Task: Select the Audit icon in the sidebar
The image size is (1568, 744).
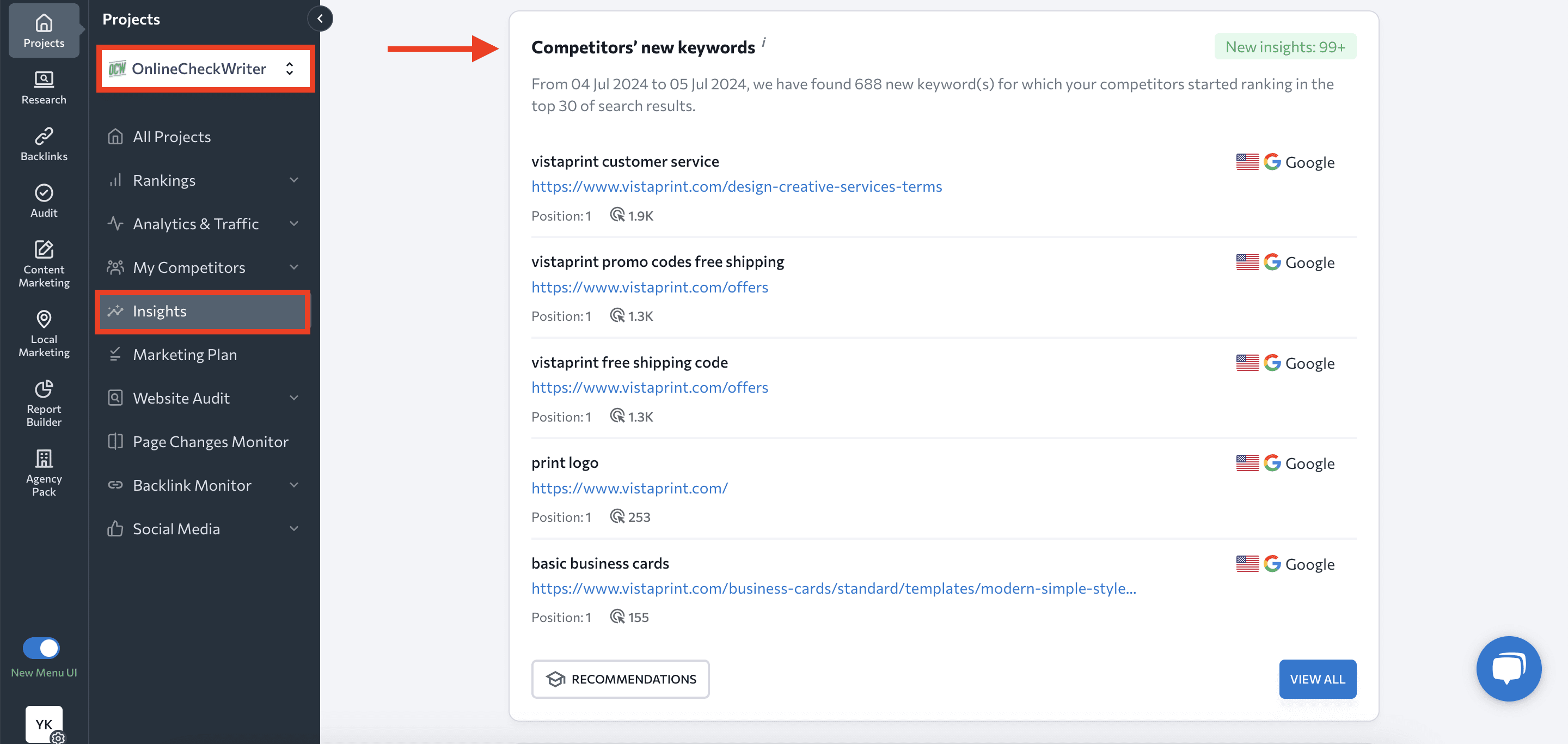Action: click(43, 200)
